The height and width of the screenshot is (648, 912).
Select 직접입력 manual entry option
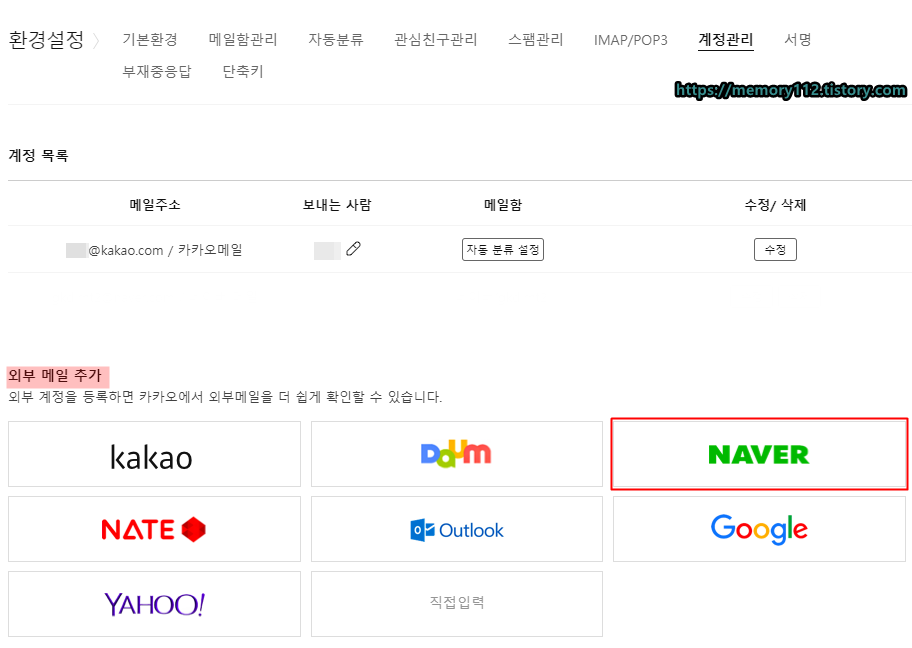coord(457,604)
